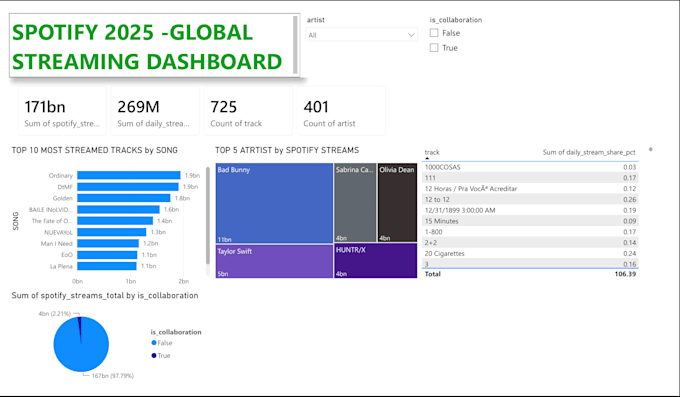Click the 401 Count of artist card
Screen dimensions: 680x397
coord(341,111)
